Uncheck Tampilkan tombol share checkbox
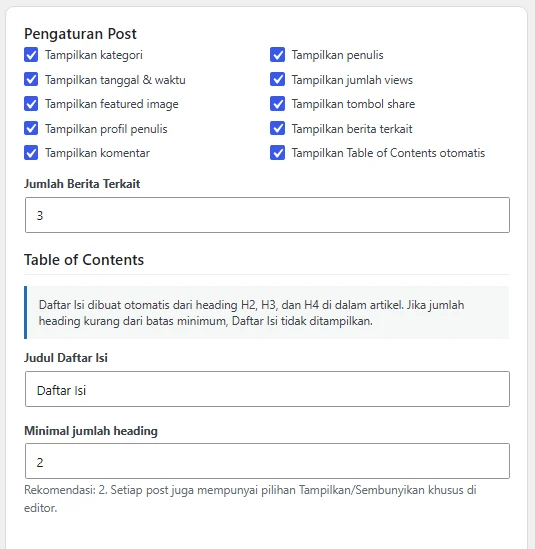Viewport: 535px width, 549px height. (277, 104)
